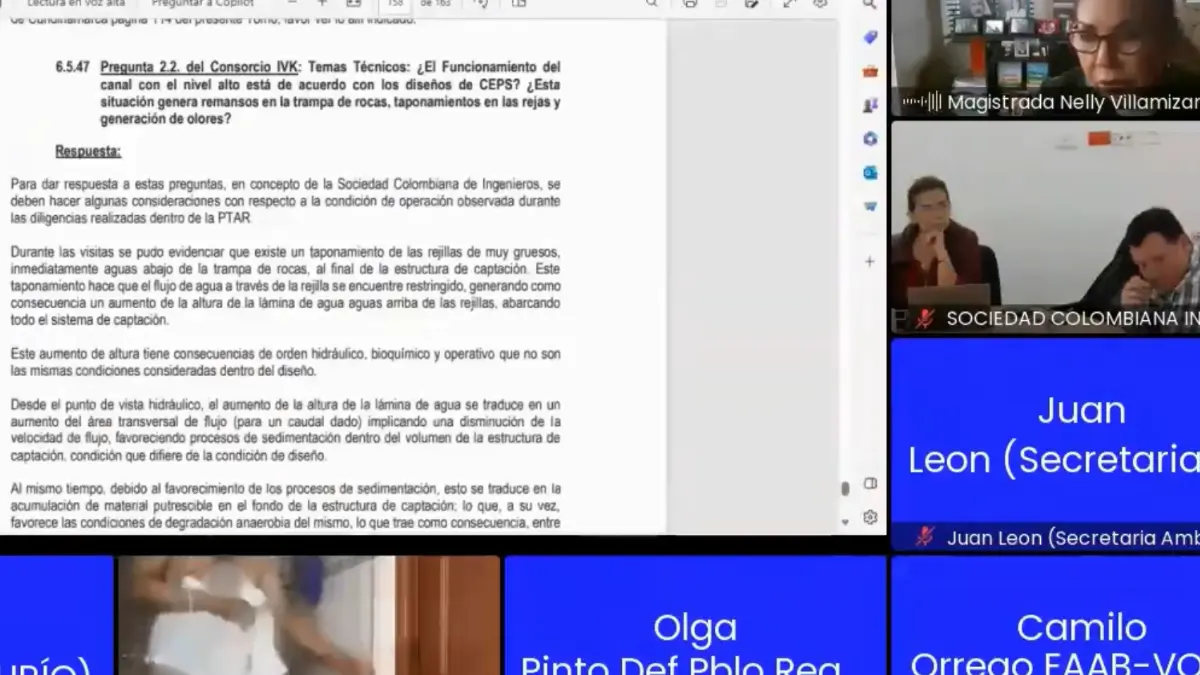Screen dimensions: 1200x675
Task: Click muted microphone icon on Sociedad Colombiana tile
Action: pos(925,319)
